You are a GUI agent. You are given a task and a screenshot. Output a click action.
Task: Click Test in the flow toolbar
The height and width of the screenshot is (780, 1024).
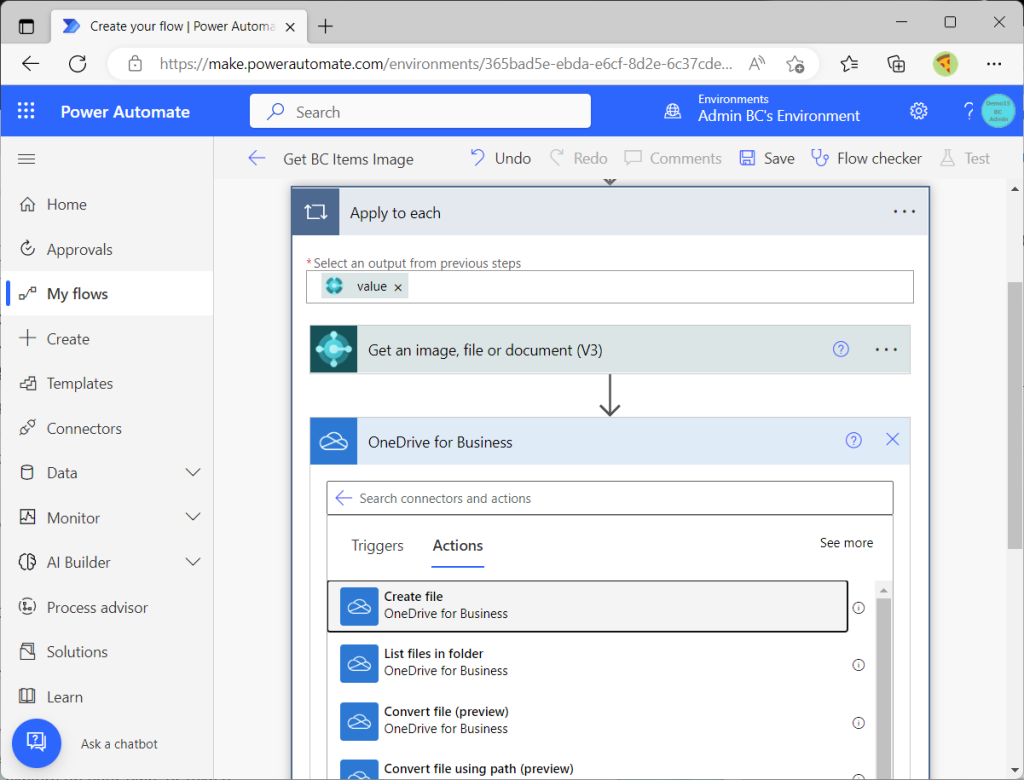[965, 158]
